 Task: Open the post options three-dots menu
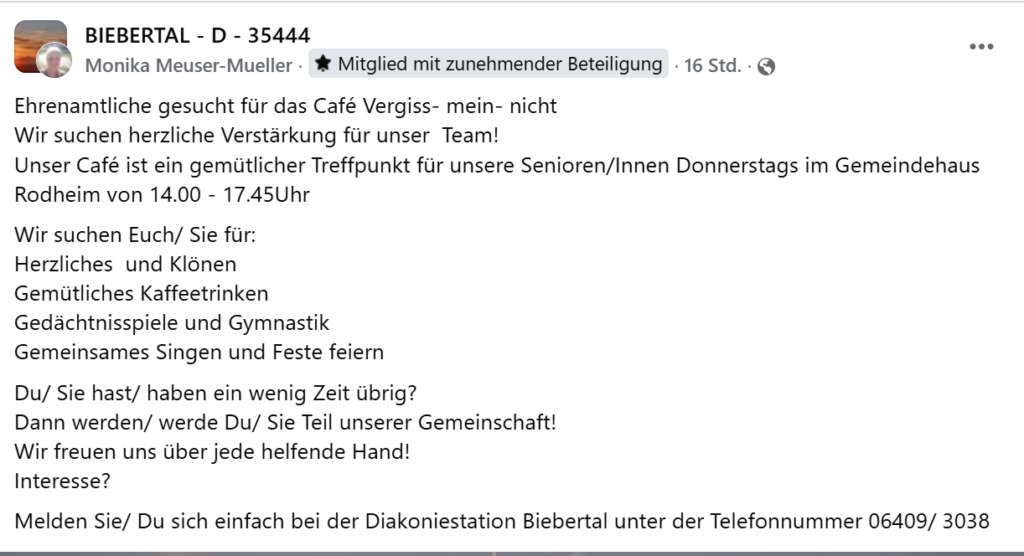tap(981, 47)
